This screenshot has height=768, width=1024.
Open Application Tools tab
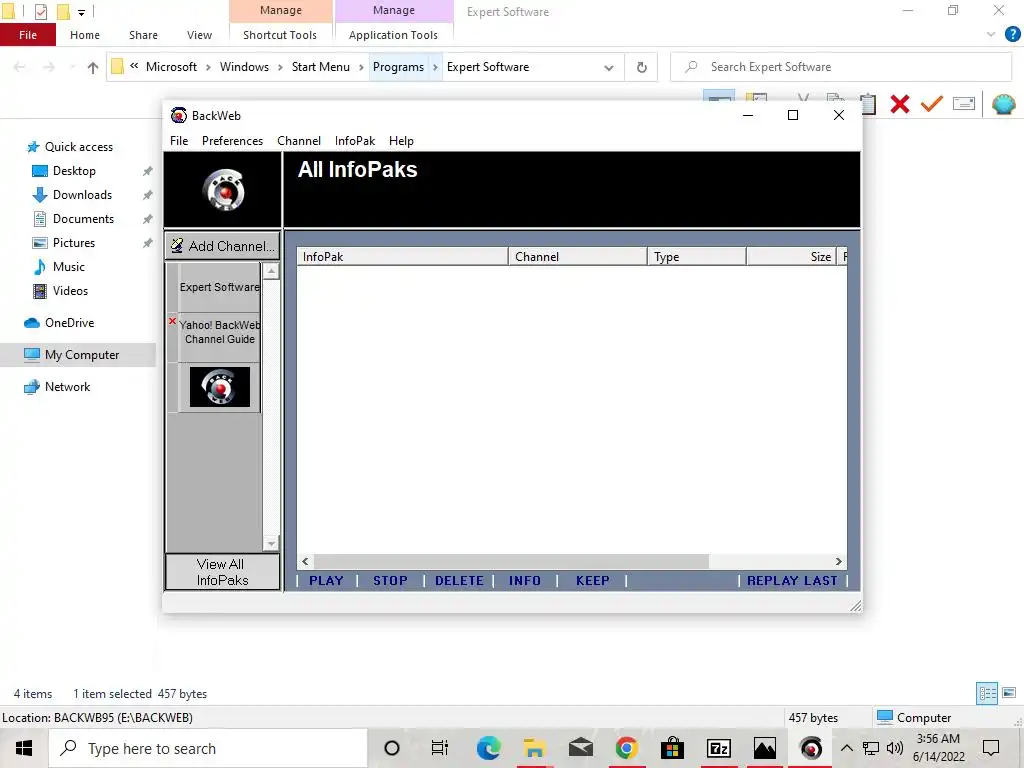(x=393, y=35)
